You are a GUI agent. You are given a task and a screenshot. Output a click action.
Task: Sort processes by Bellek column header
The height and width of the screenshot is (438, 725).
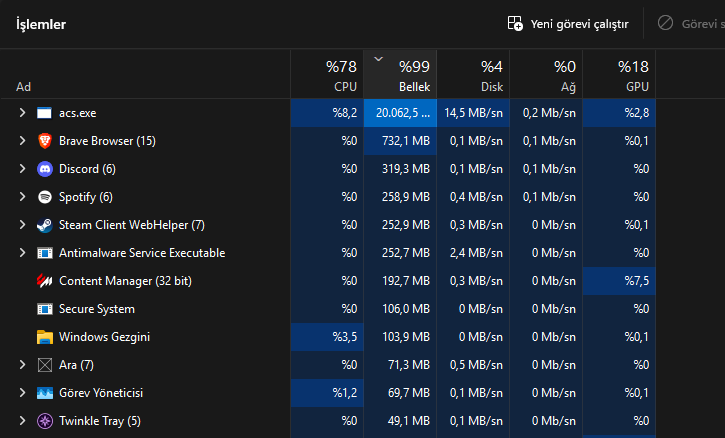coord(402,76)
